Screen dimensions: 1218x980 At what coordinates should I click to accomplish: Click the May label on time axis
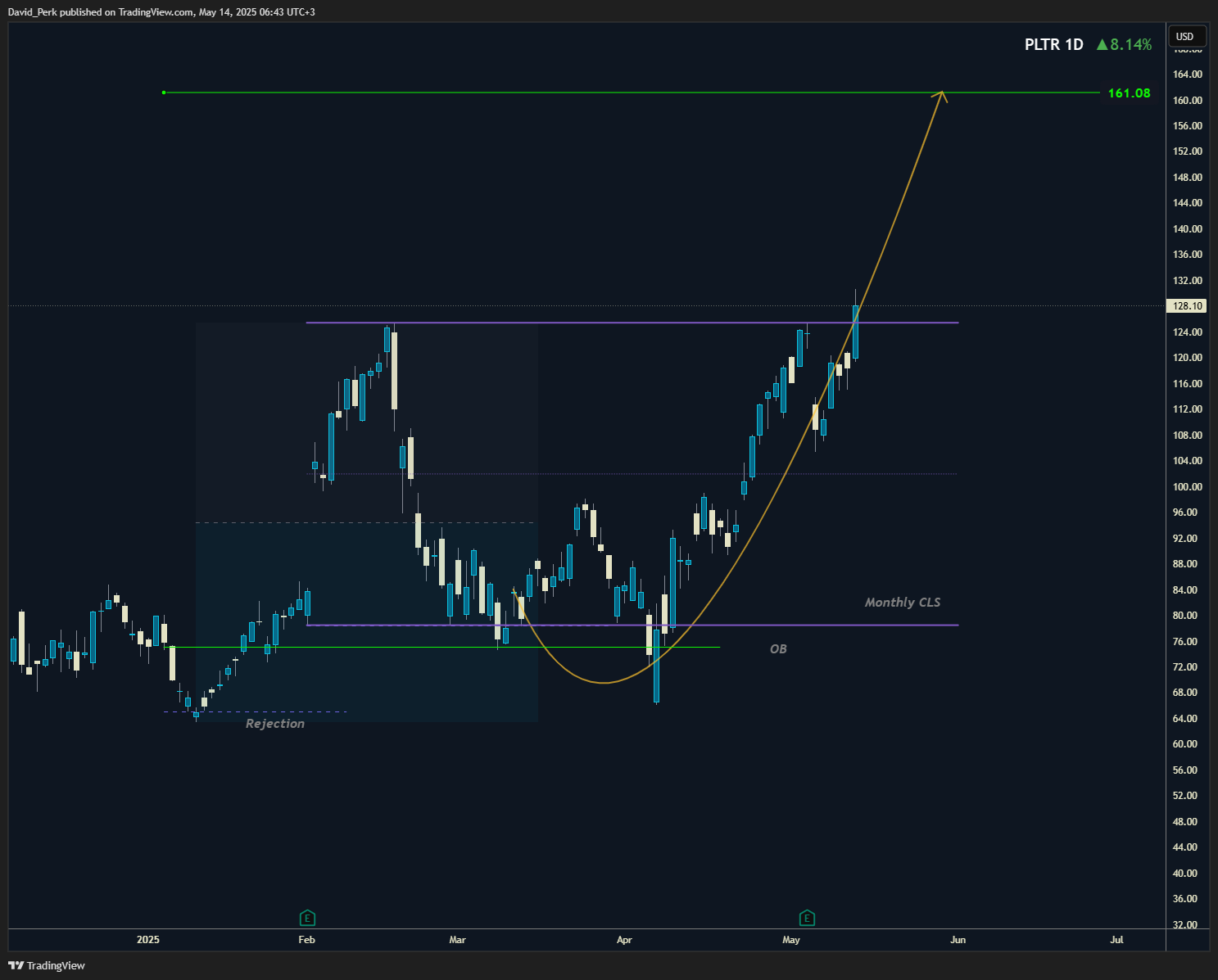[791, 940]
